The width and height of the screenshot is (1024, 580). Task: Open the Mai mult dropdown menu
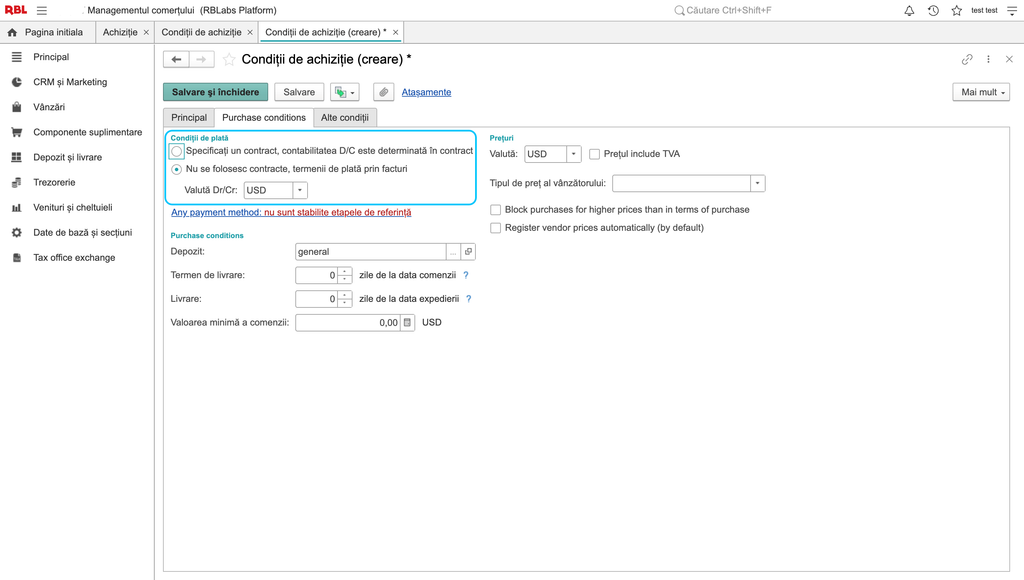click(x=981, y=92)
